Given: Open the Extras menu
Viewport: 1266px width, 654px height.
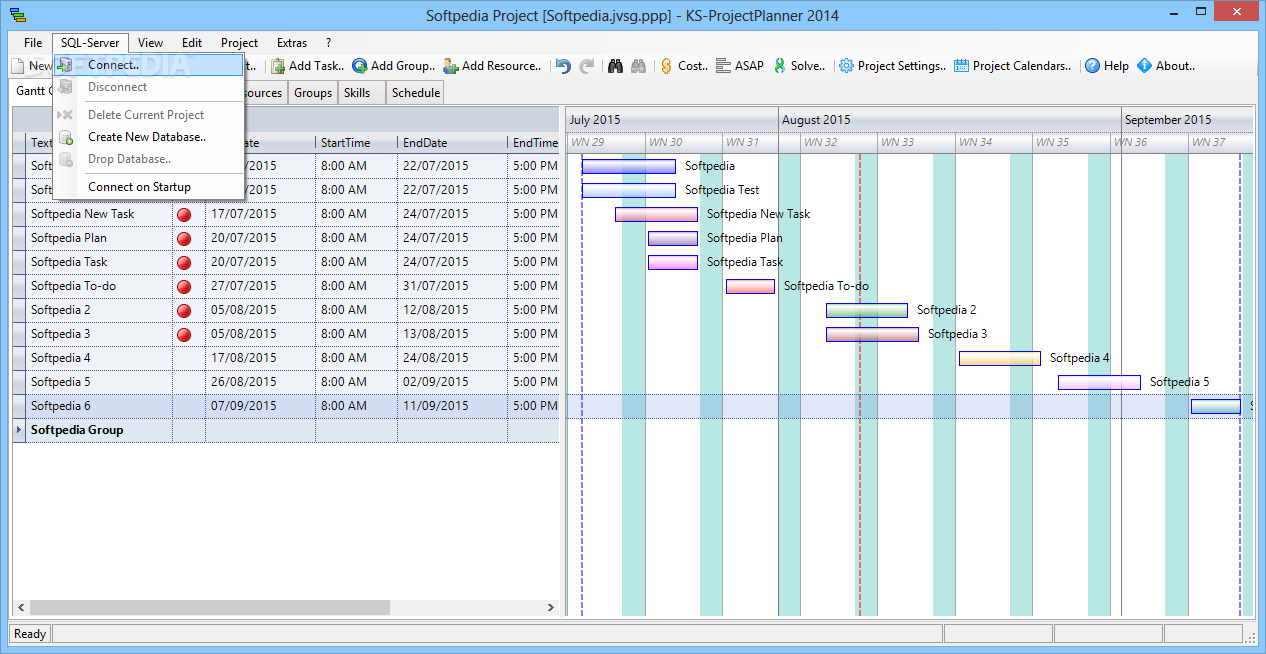Looking at the screenshot, I should coord(292,43).
